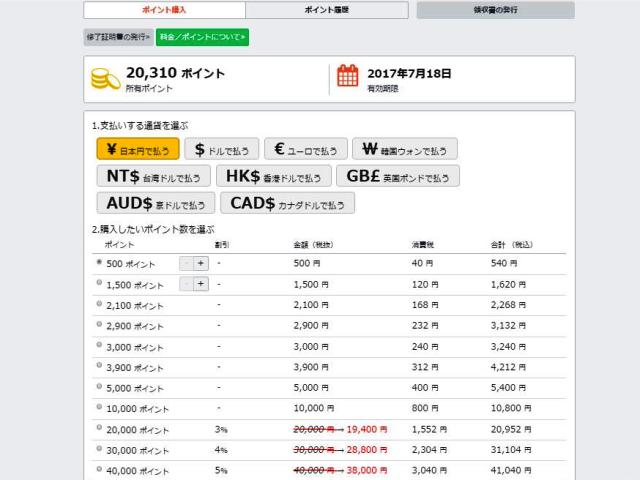The width and height of the screenshot is (640, 480).
Task: Select pay in Japanese yen button
Action: coord(138,149)
